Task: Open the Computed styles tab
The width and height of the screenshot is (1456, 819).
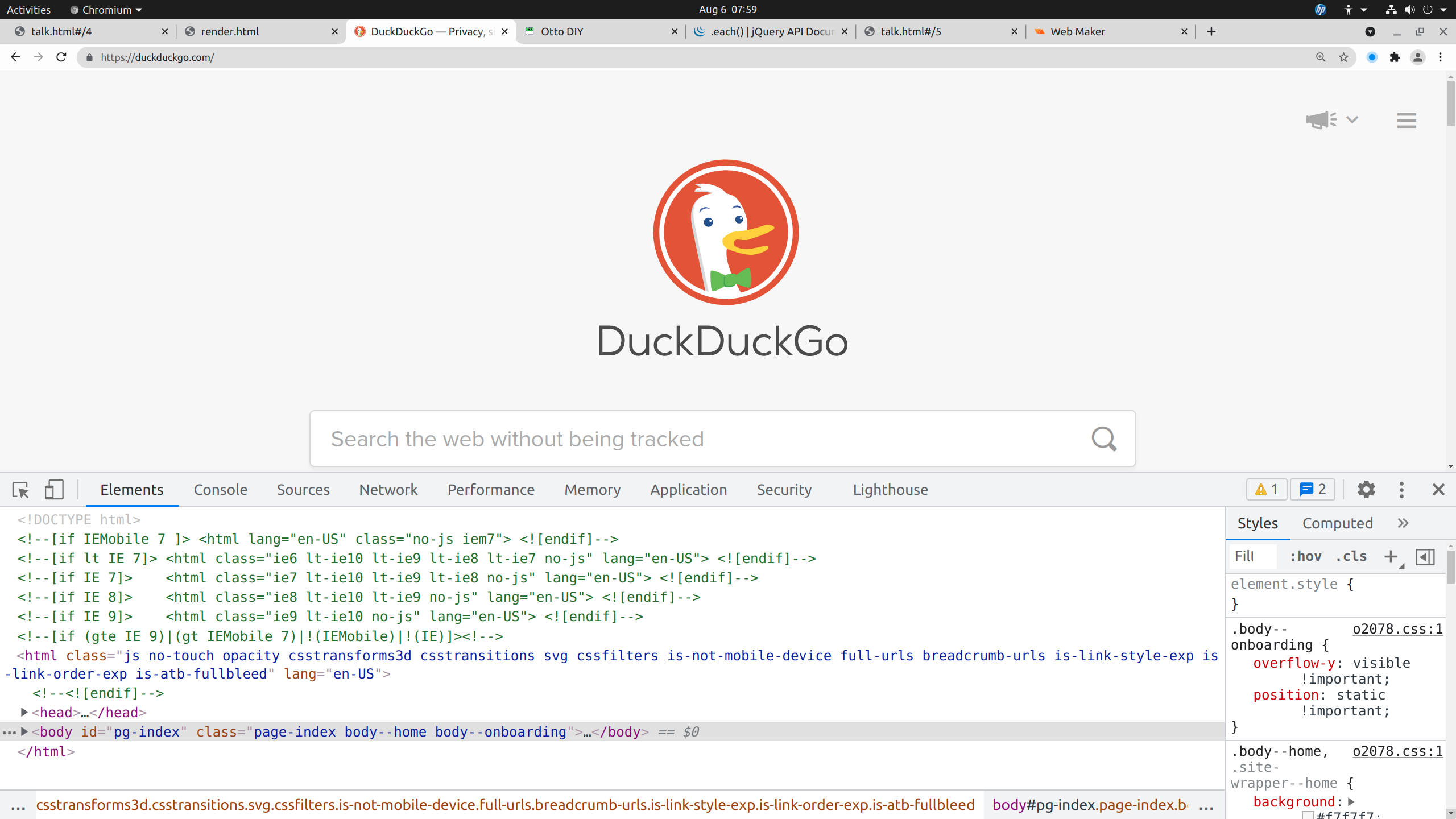Action: [1337, 523]
